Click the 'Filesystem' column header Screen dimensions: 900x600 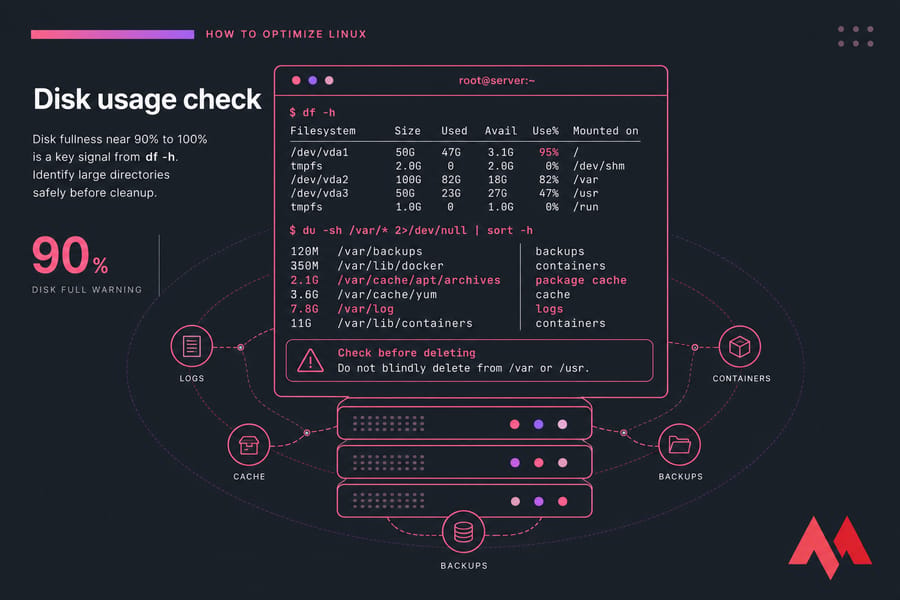323,131
